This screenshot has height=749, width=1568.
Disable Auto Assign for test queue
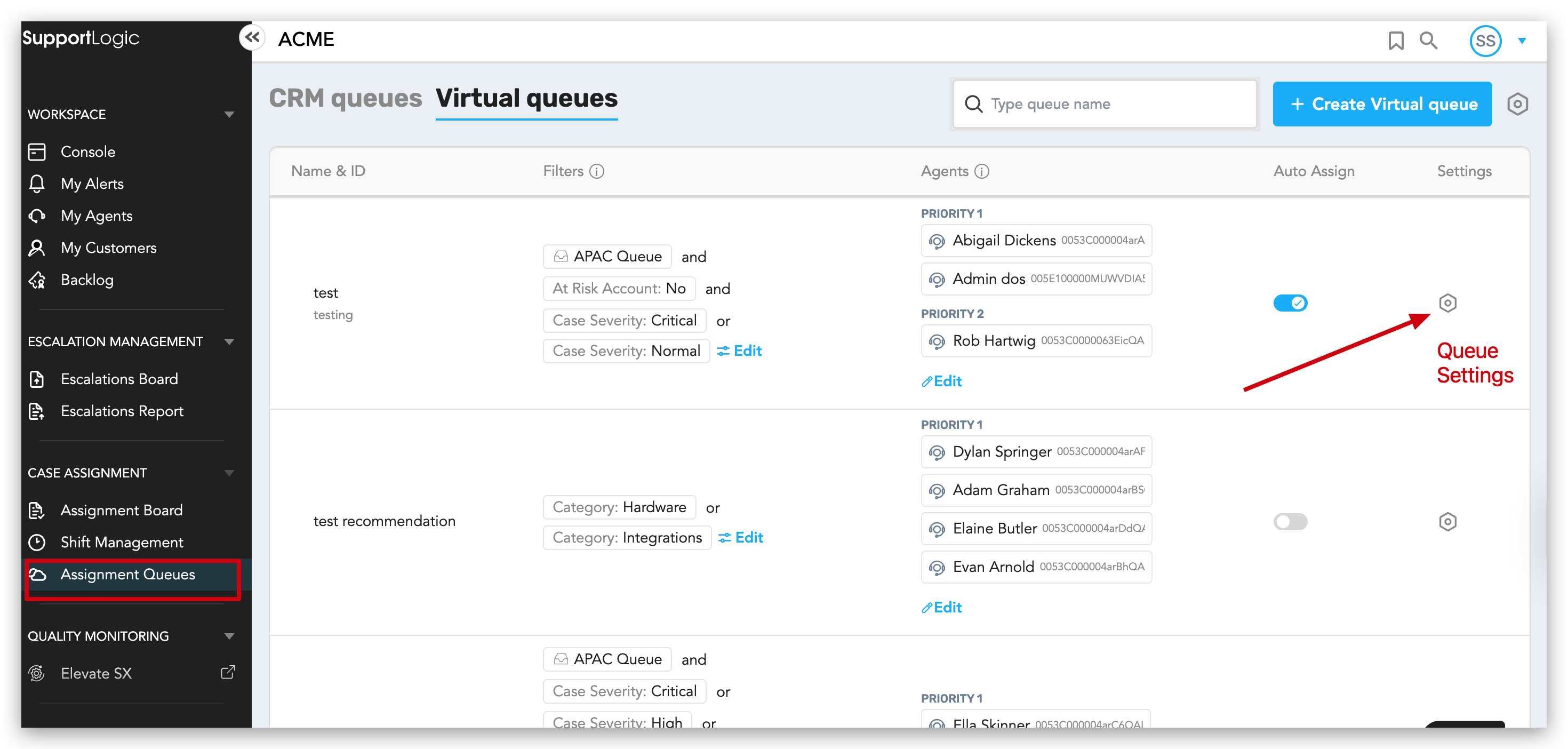(1290, 302)
